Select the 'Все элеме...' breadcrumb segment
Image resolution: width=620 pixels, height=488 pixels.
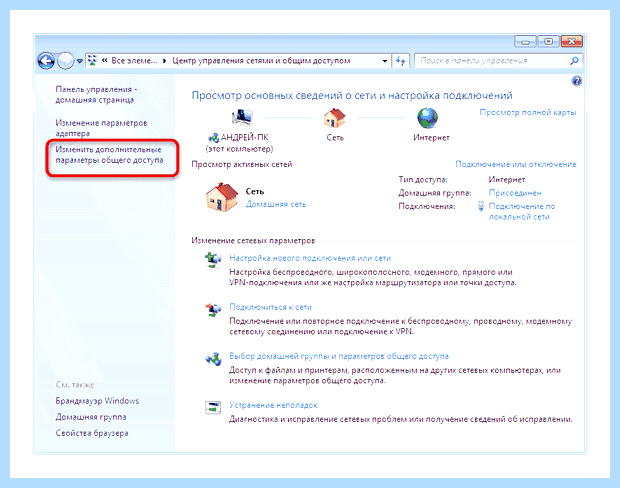coord(134,61)
